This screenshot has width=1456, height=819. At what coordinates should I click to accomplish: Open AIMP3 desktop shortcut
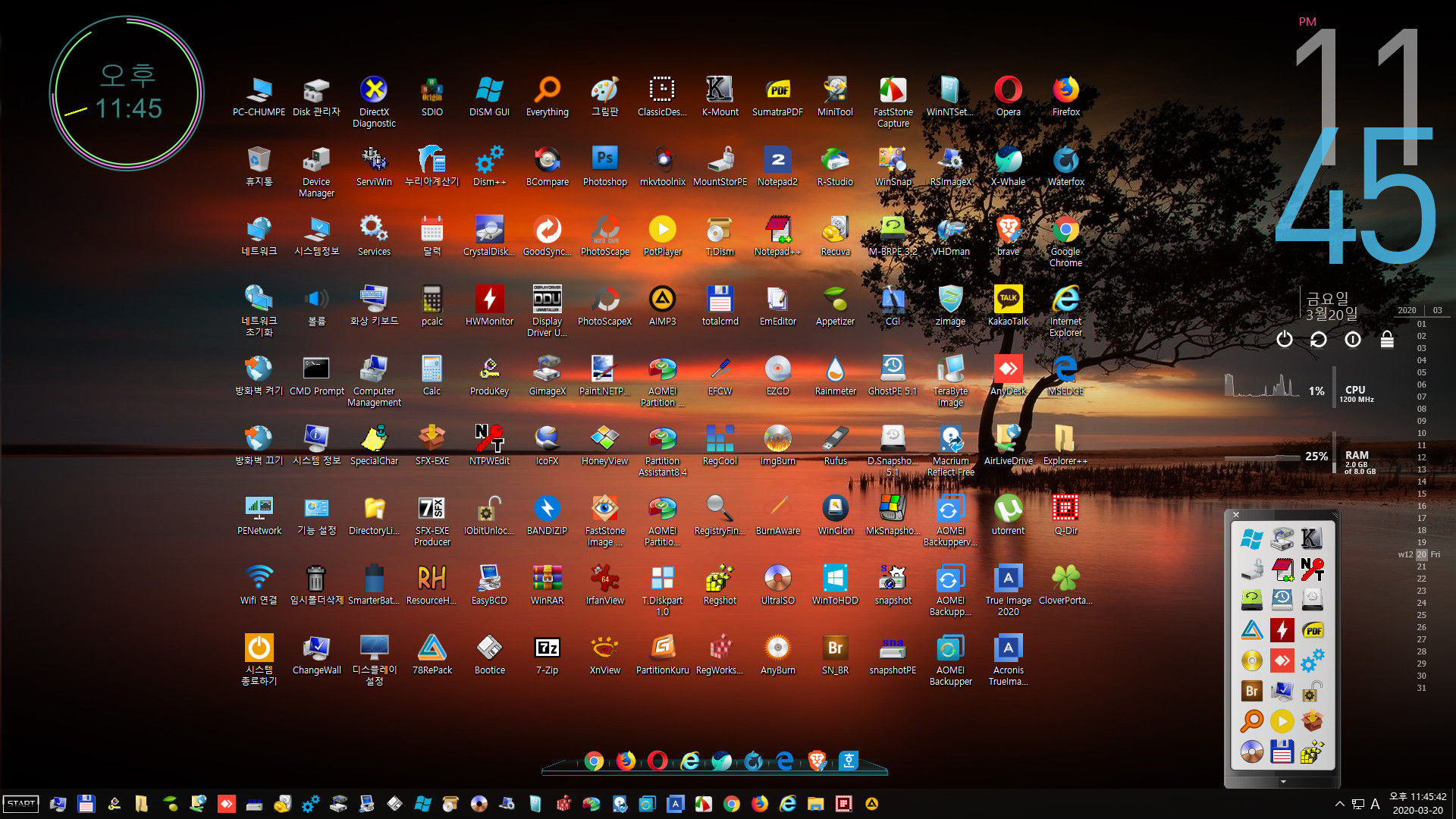pos(662,306)
